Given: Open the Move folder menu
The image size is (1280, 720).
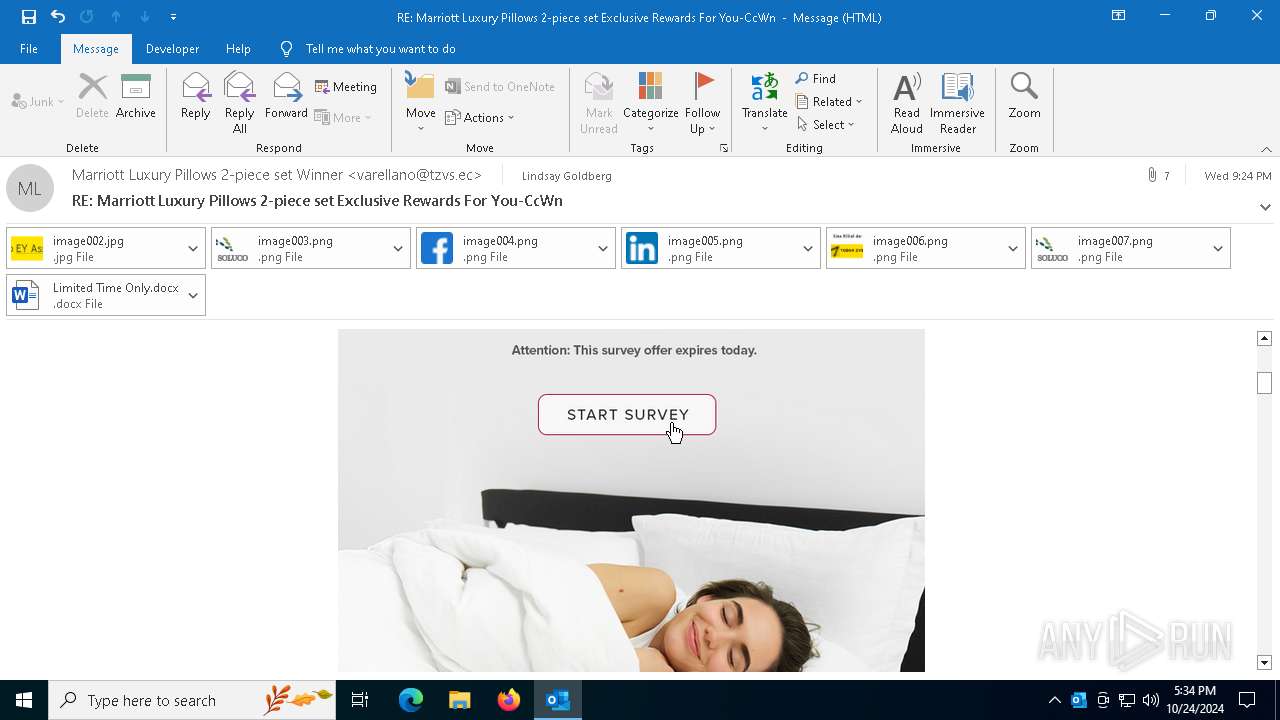Looking at the screenshot, I should click(x=420, y=102).
